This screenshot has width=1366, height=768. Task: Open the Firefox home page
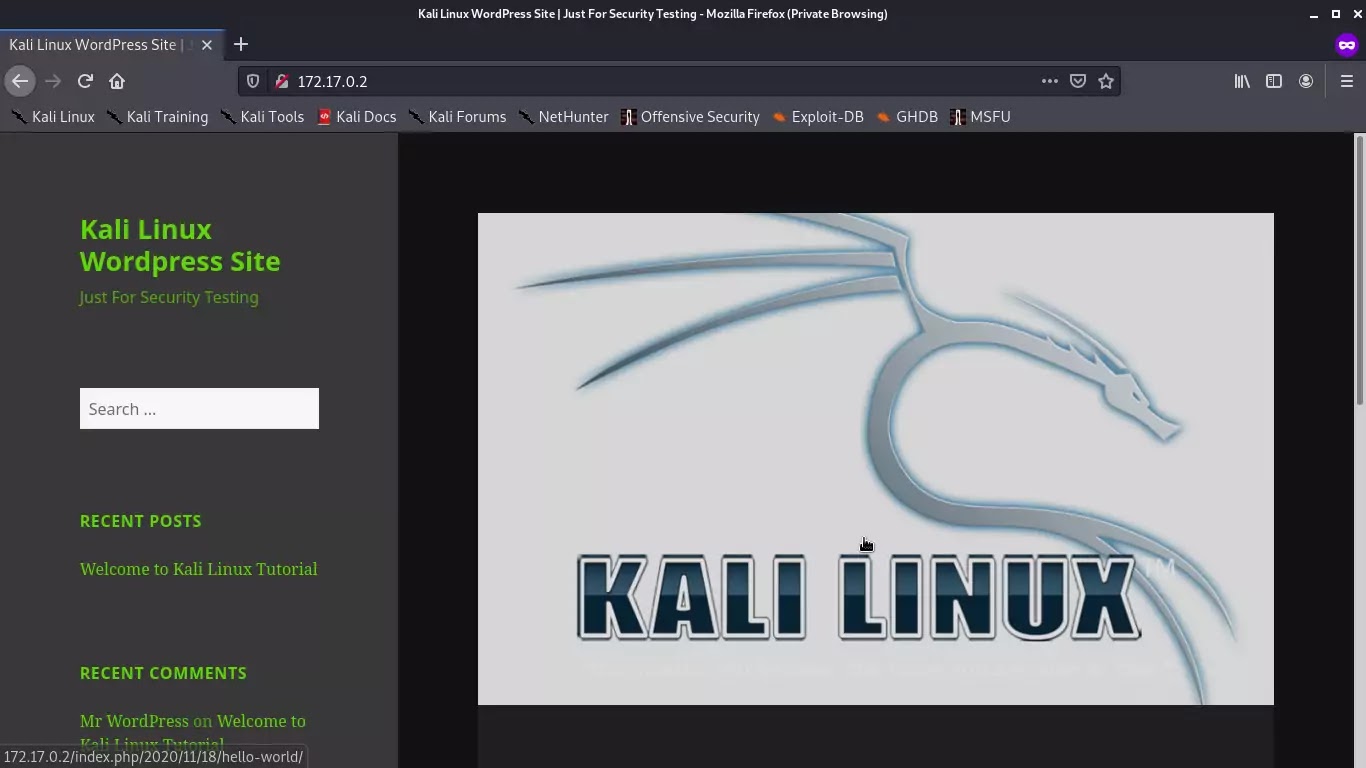click(117, 81)
